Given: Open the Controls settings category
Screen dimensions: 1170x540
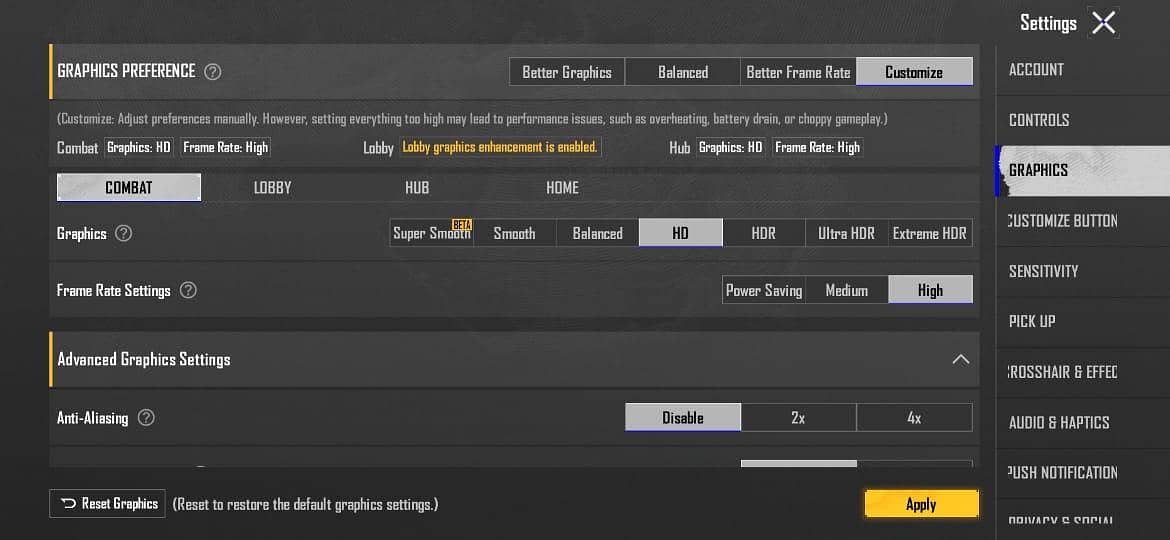Looking at the screenshot, I should (1039, 120).
